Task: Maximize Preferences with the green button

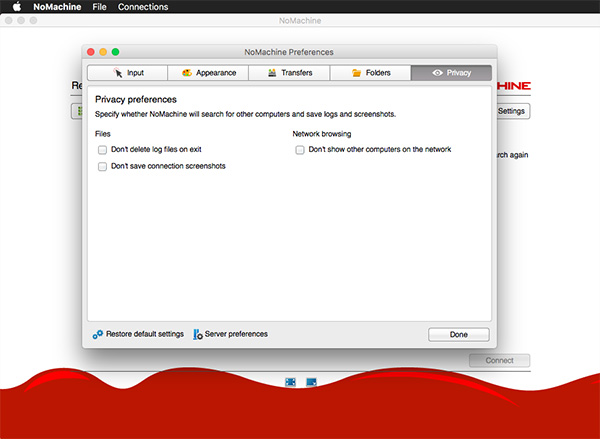Action: 115,52
